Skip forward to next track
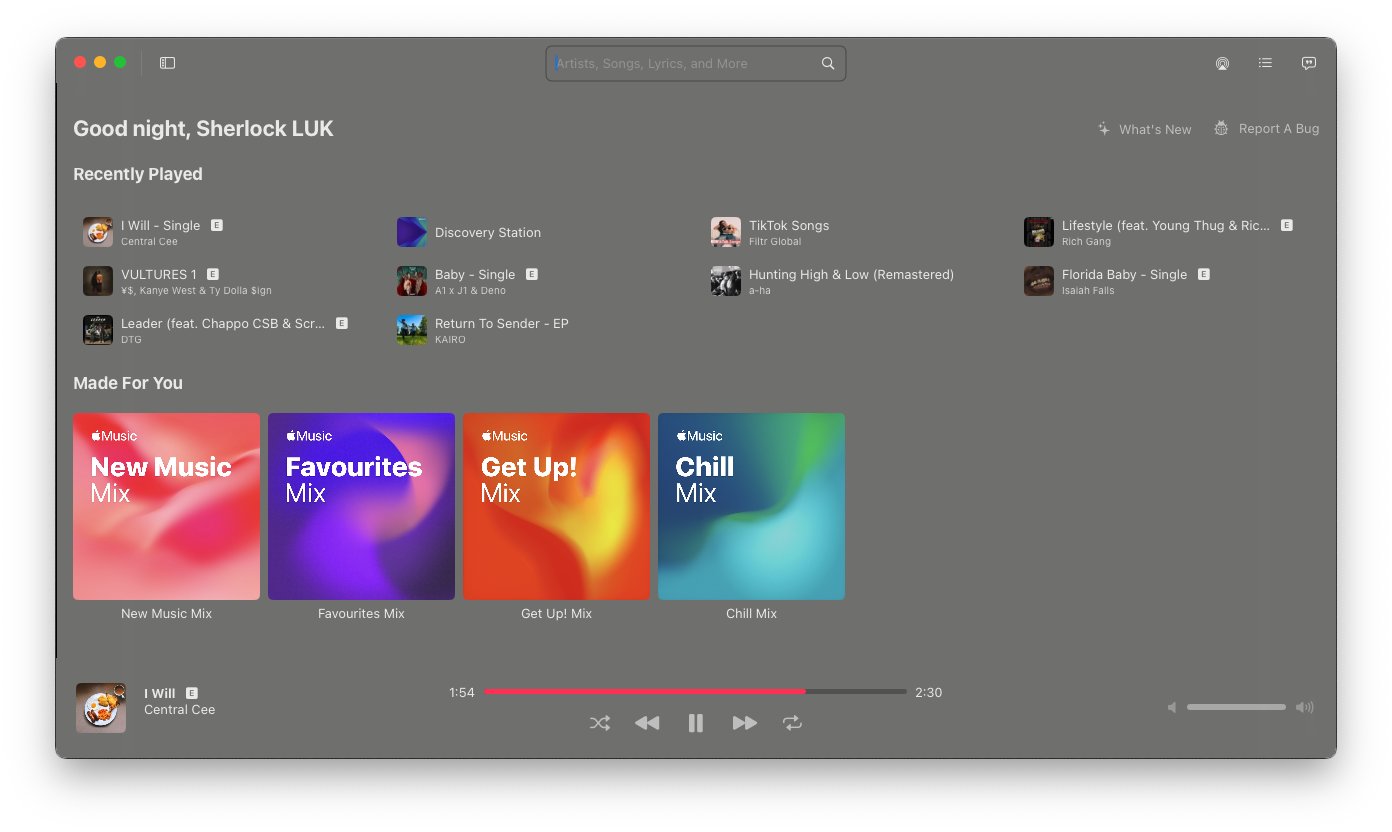Viewport: 1392px width, 832px height. pyautogui.click(x=744, y=723)
